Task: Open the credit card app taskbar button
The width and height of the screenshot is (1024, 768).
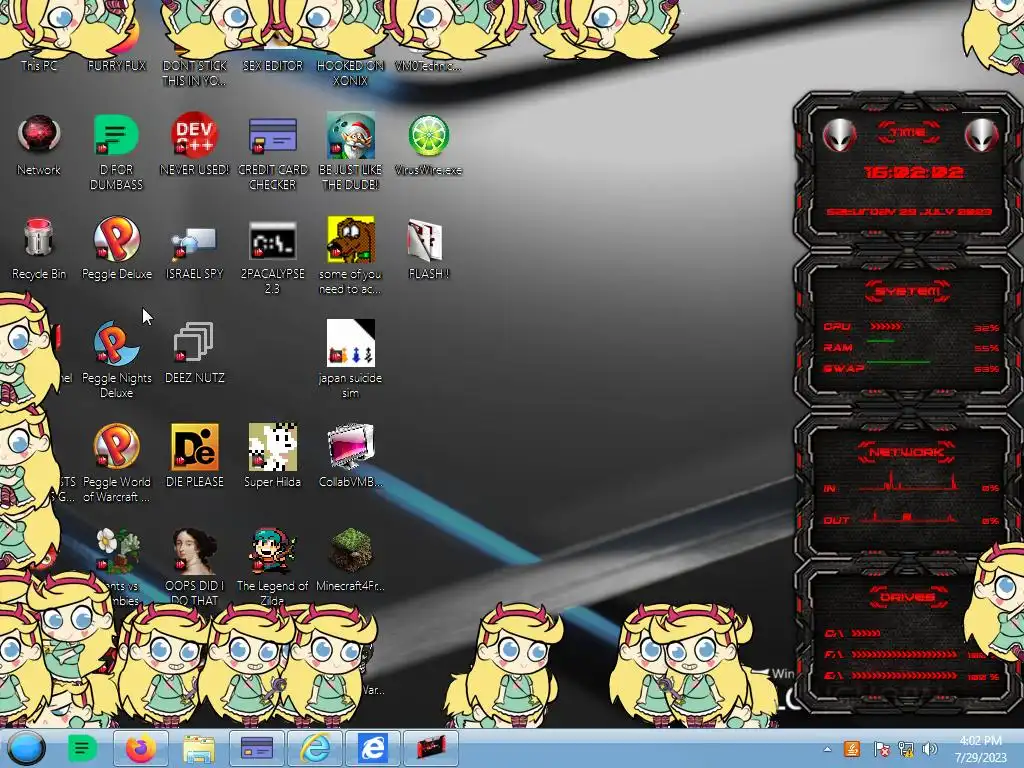Action: pyautogui.click(x=257, y=748)
